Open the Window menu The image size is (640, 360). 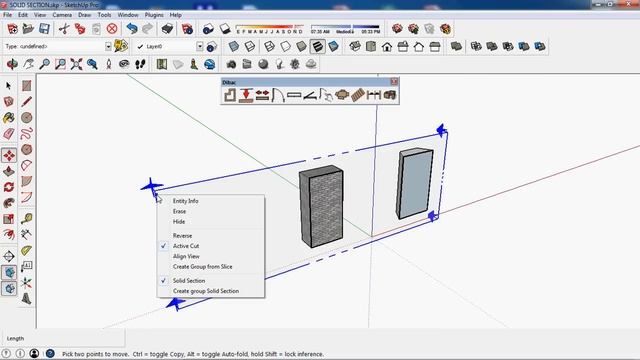(x=128, y=15)
